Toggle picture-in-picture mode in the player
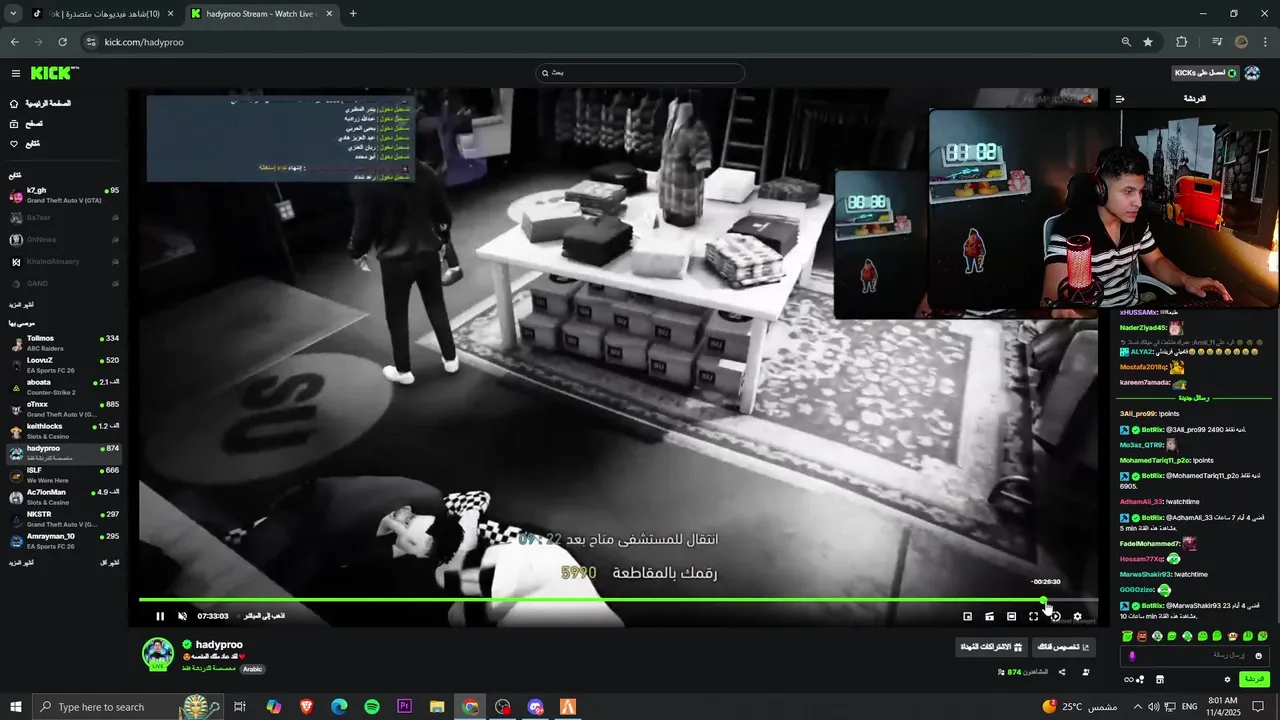1280x720 pixels. (x=967, y=616)
